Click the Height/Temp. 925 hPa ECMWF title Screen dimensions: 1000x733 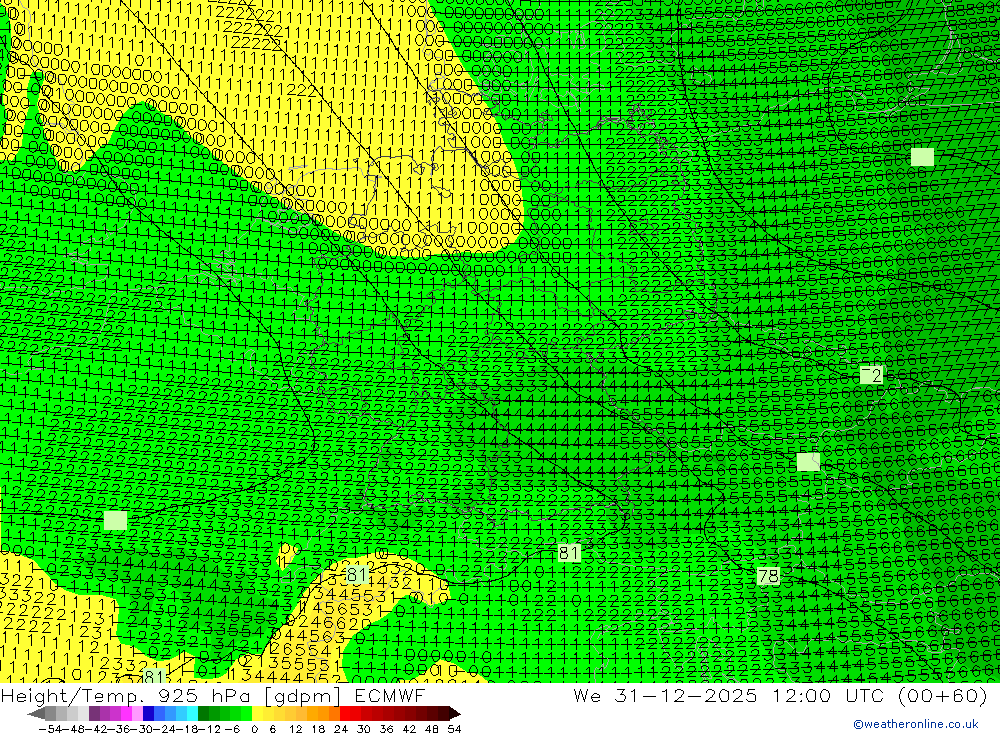[213, 695]
